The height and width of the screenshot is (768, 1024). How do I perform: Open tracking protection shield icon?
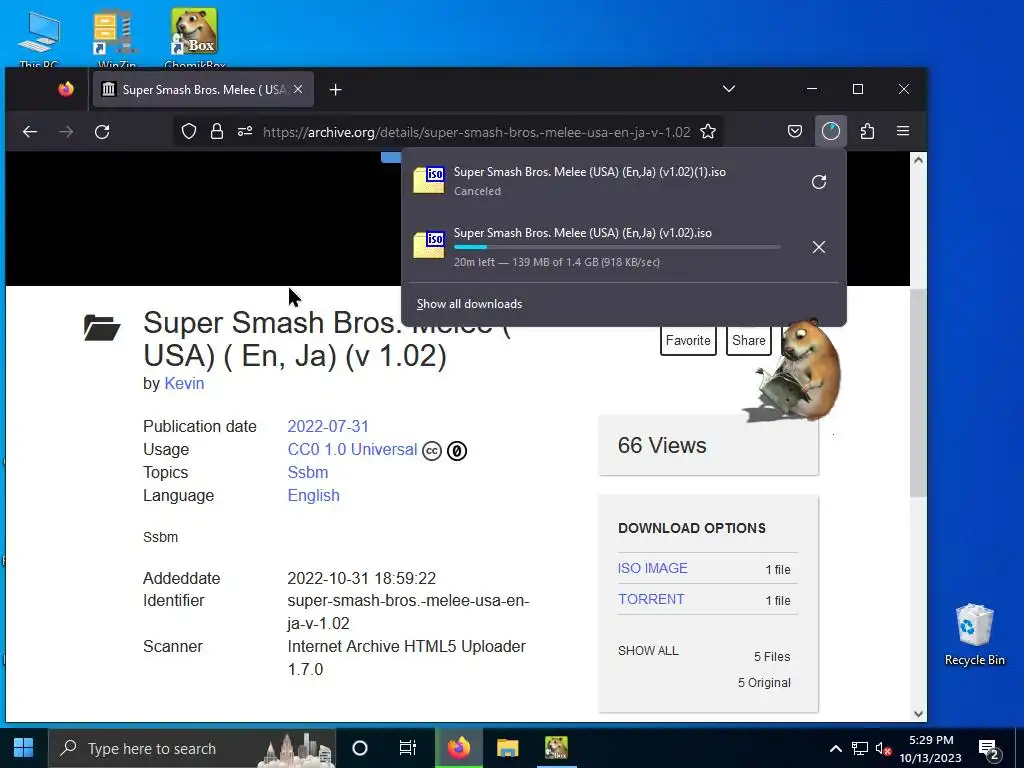point(189,132)
